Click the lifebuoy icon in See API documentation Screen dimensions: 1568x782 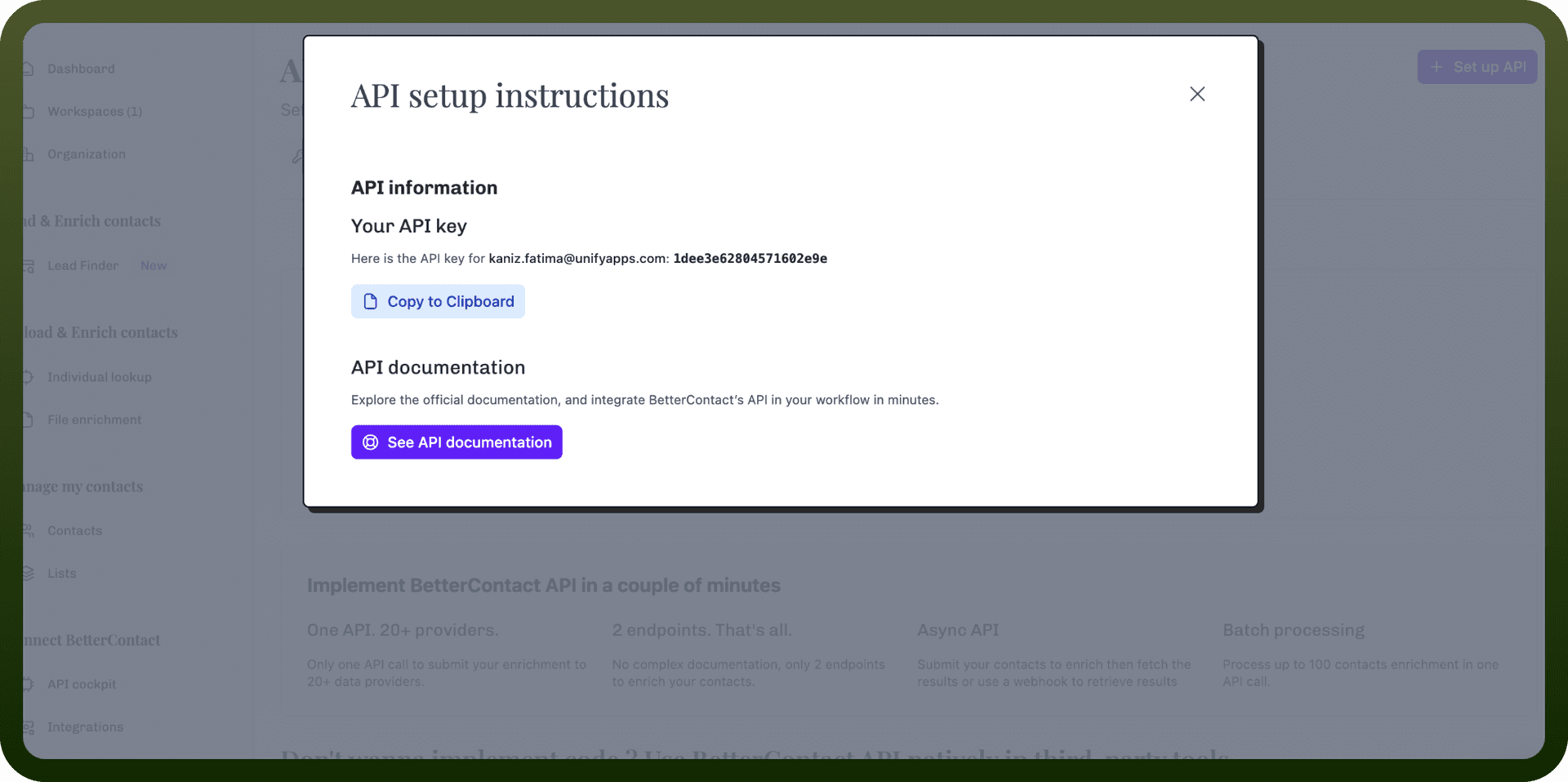[x=370, y=442]
